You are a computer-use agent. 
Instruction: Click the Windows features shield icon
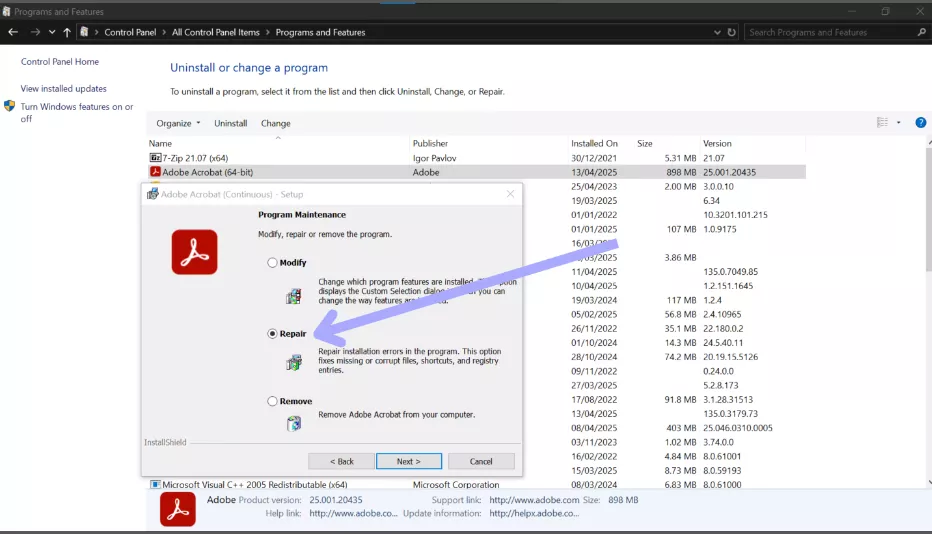coord(10,106)
